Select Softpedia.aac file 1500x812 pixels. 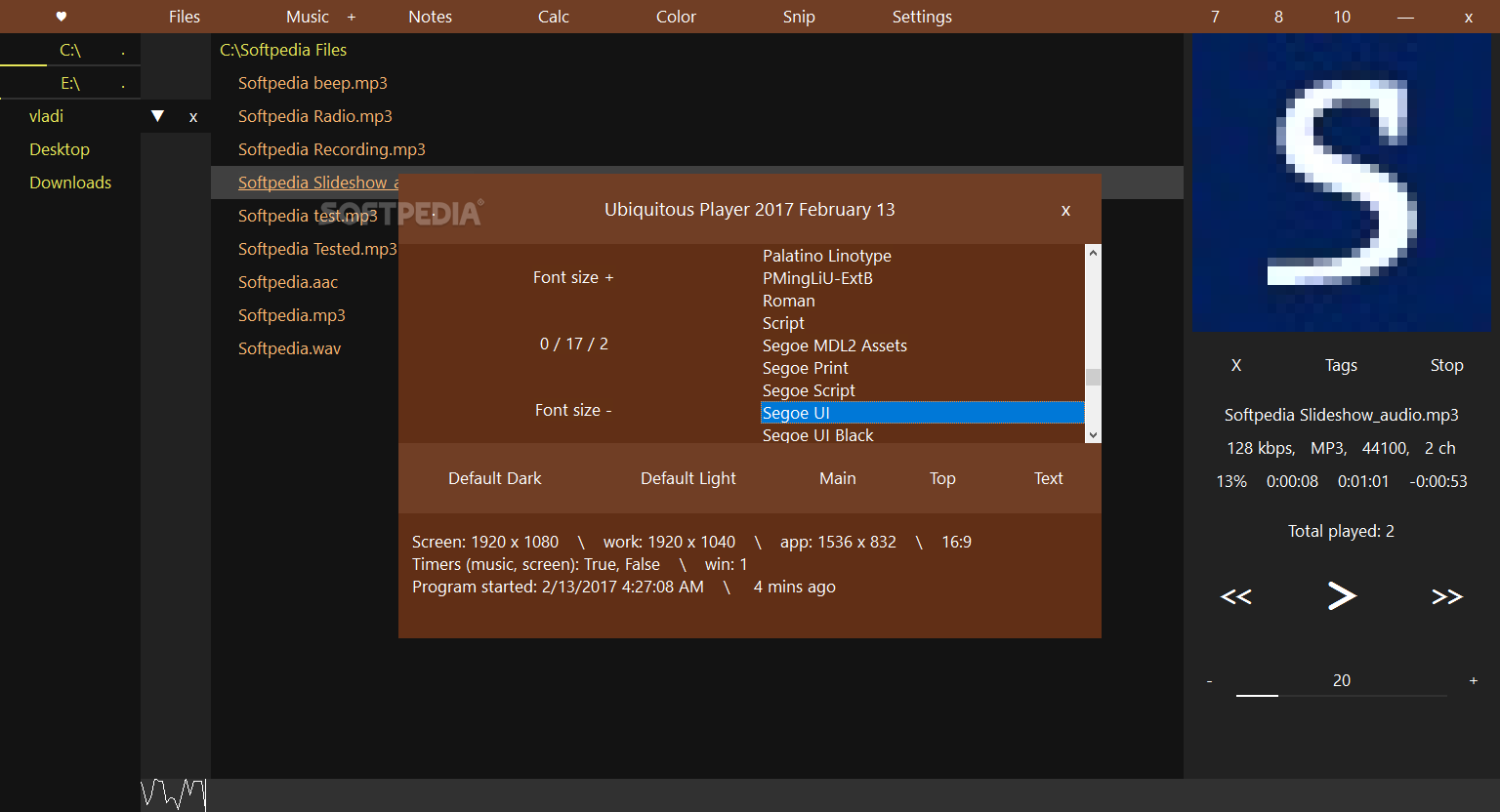click(x=288, y=282)
